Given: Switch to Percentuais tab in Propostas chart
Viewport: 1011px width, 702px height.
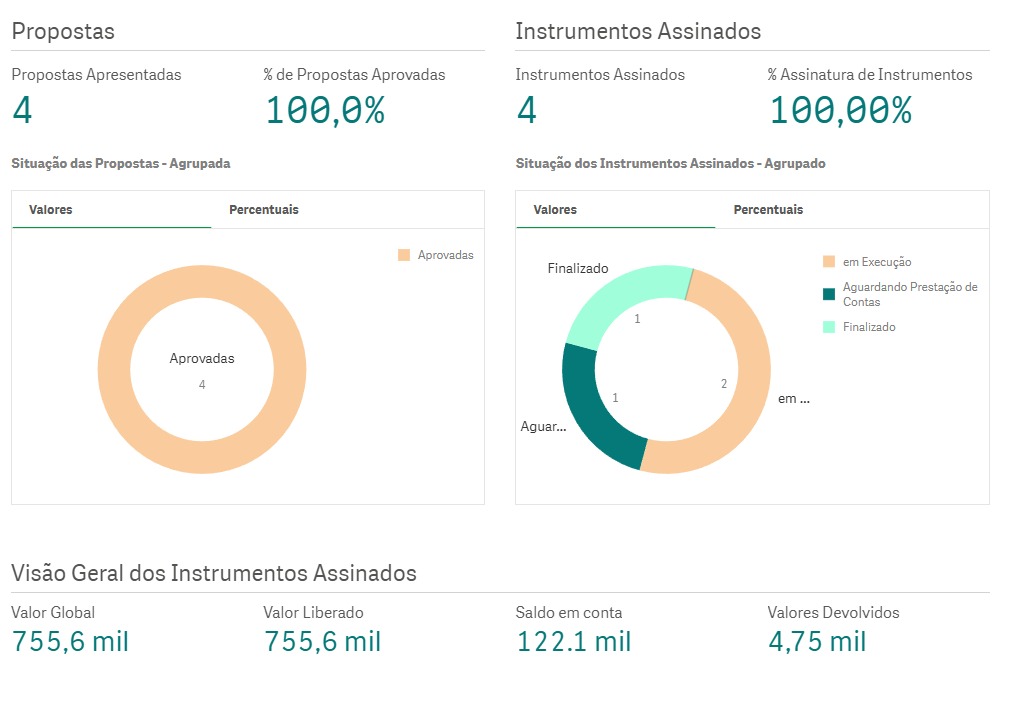Looking at the screenshot, I should tap(263, 210).
